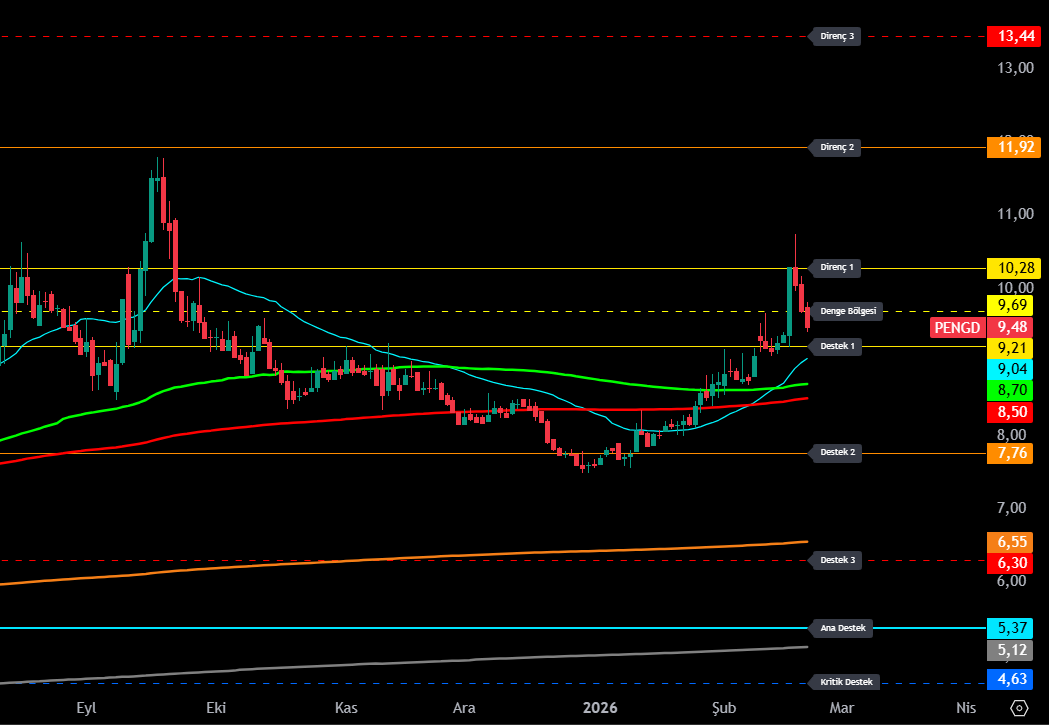Click the 8,50 red moving average tag
Viewport: 1049px width, 725px height.
[x=1010, y=412]
